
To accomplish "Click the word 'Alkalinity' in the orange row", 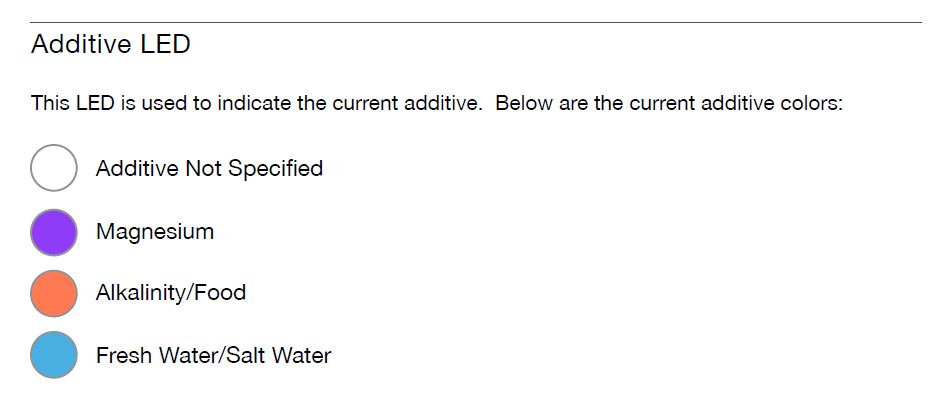I will point(142,292).
